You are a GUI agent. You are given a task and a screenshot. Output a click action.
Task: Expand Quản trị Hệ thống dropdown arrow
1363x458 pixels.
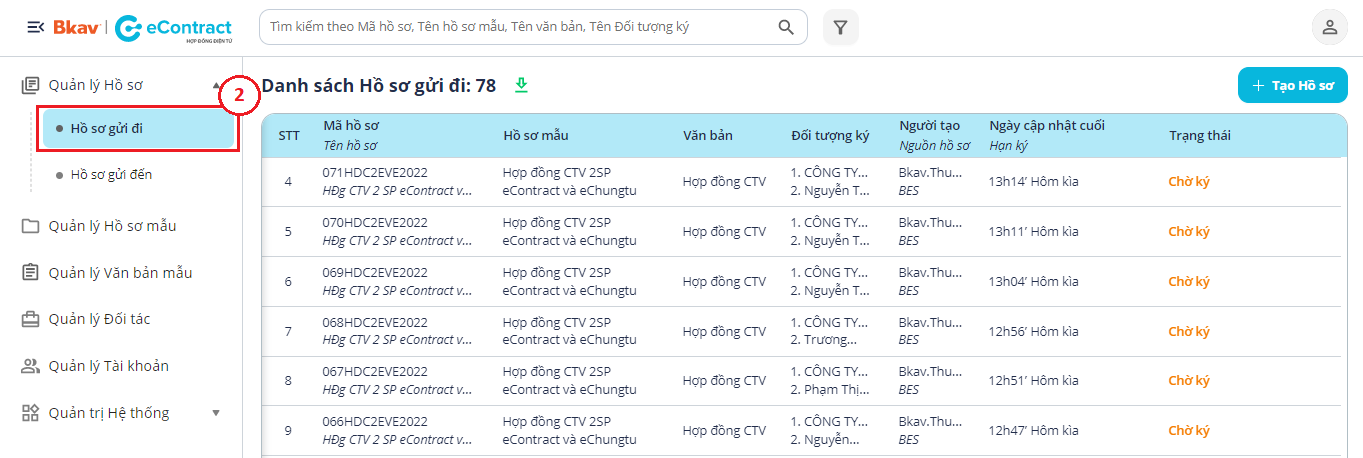(x=216, y=413)
